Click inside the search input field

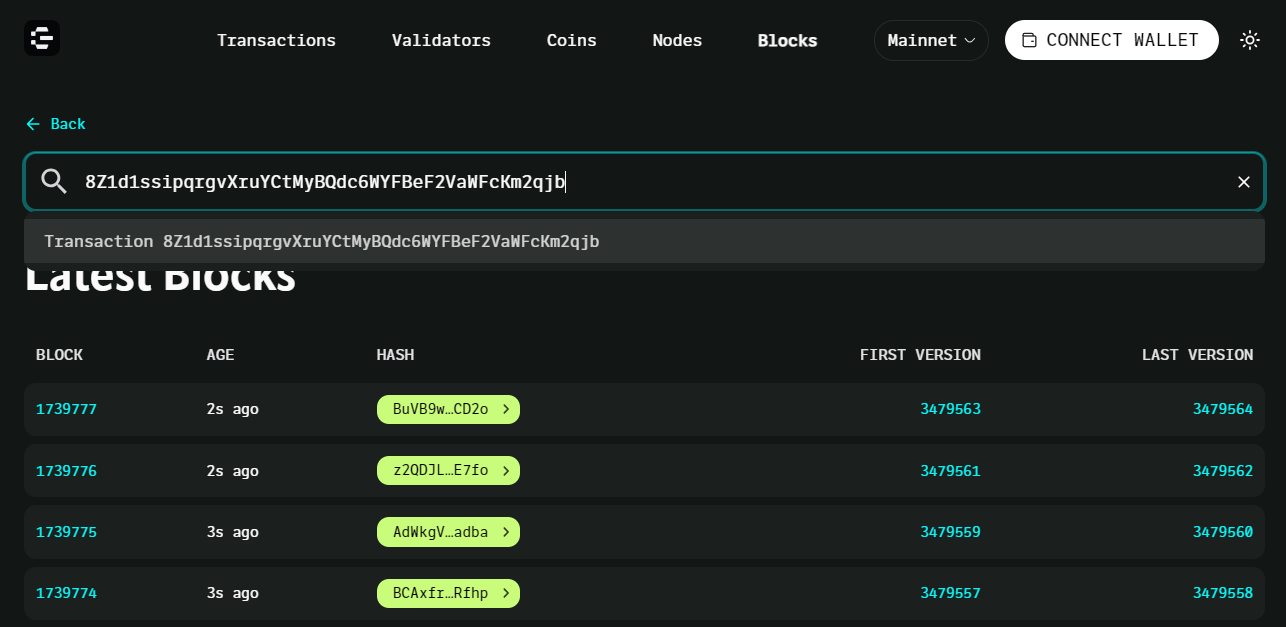click(x=650, y=182)
